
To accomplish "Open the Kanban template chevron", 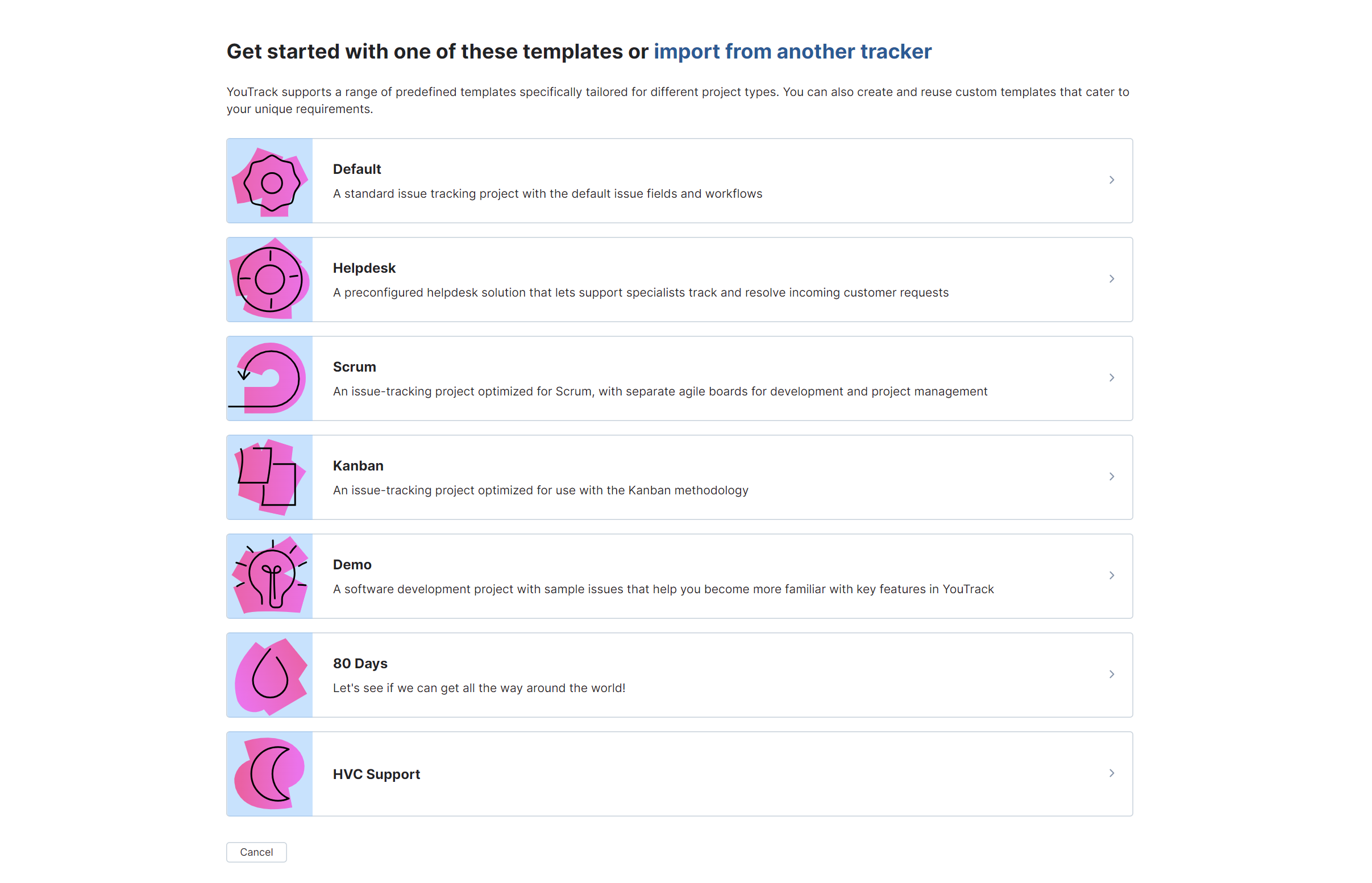I will [x=1112, y=476].
